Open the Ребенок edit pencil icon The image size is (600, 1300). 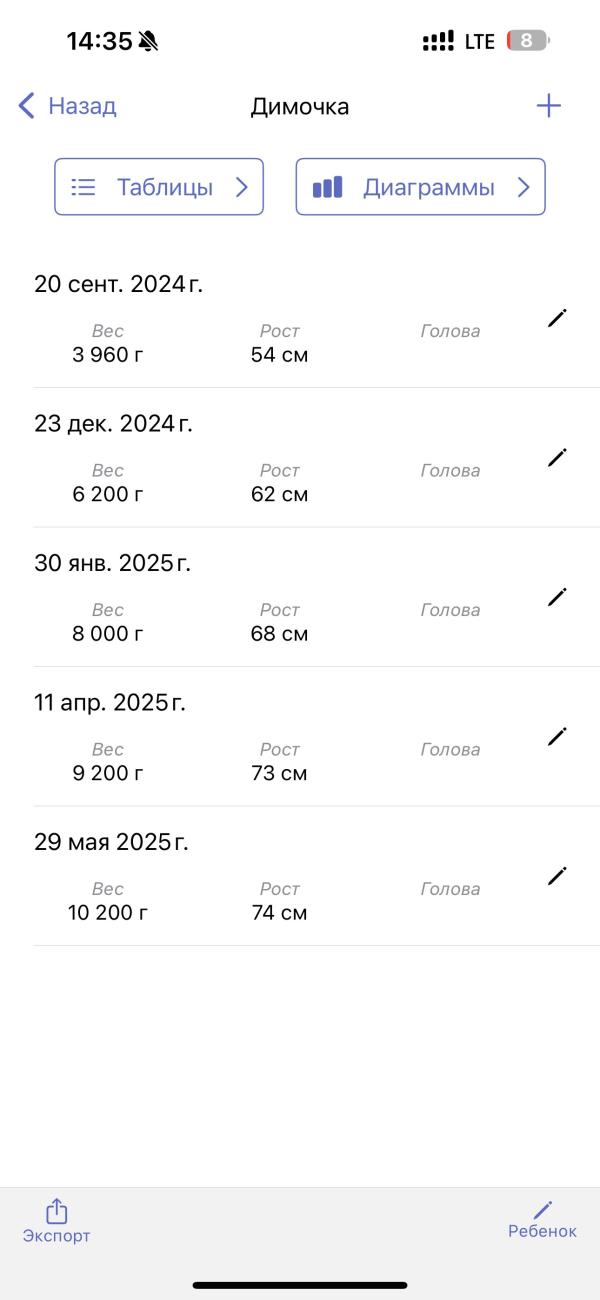tap(542, 1210)
